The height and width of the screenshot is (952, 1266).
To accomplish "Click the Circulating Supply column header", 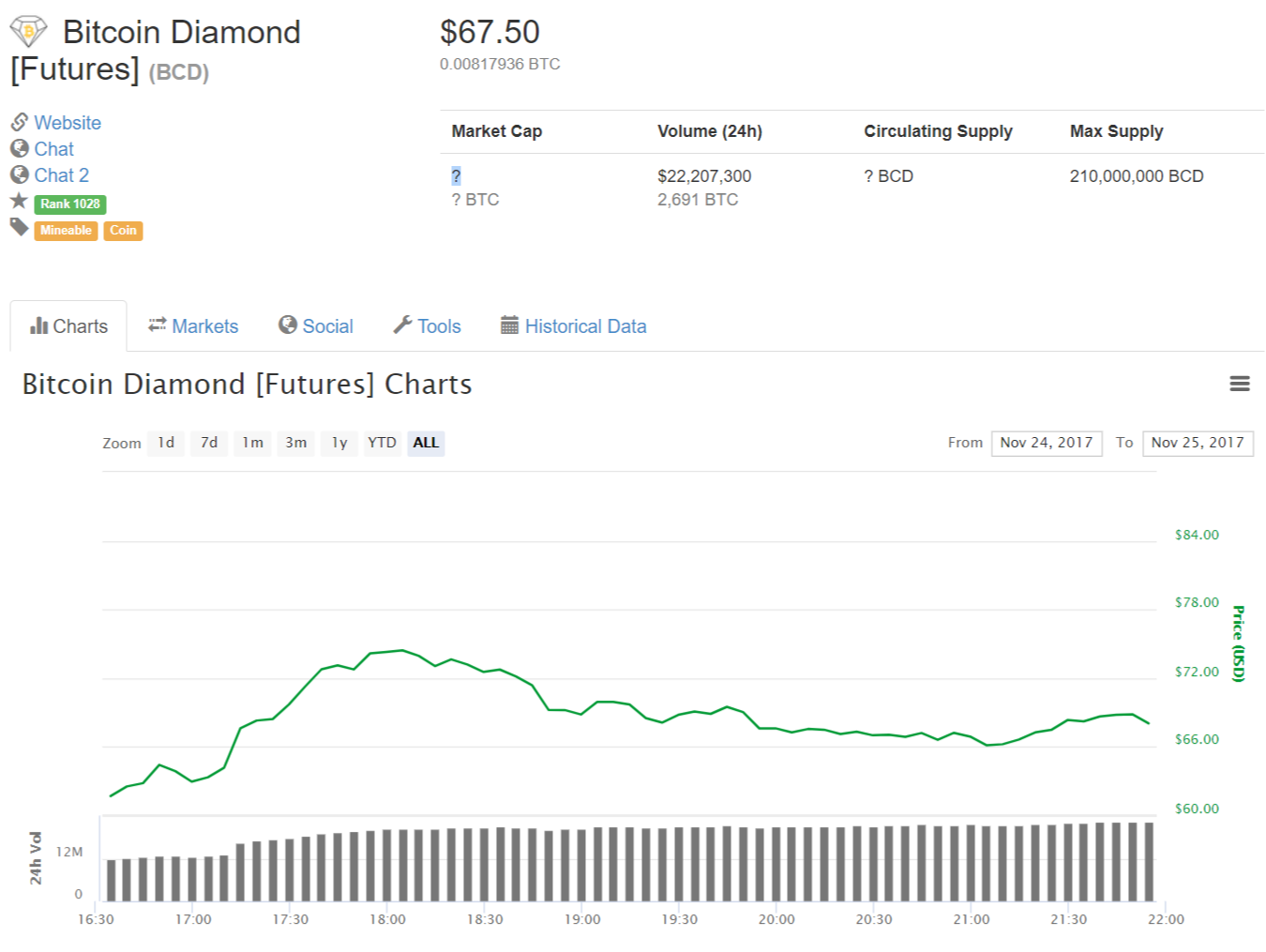I will pyautogui.click(x=938, y=131).
